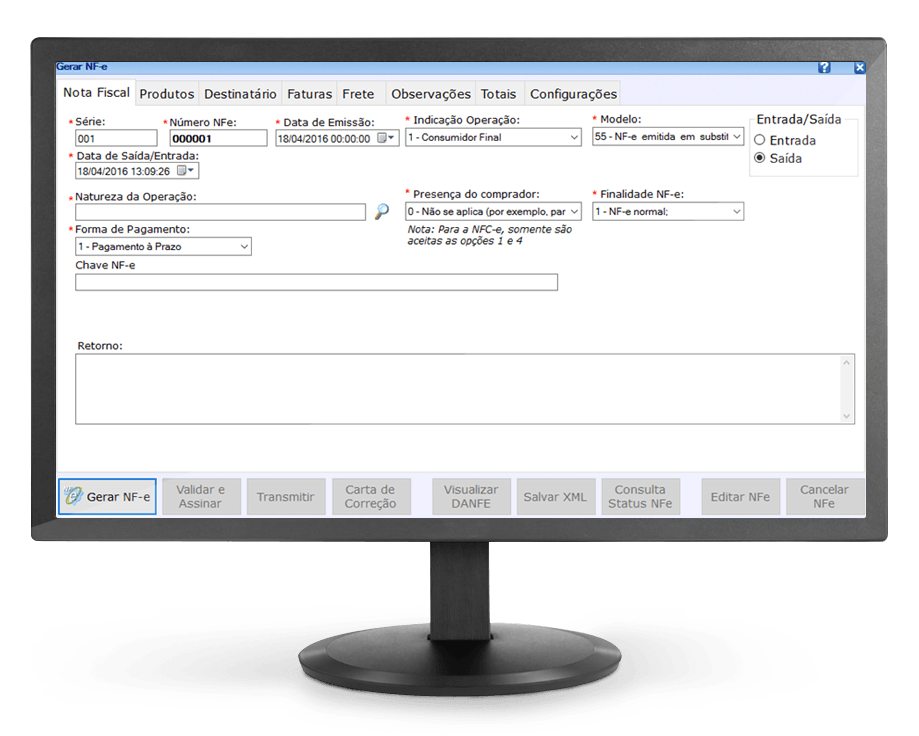
Task: Click the Data de Emissão date value
Action: (324, 139)
